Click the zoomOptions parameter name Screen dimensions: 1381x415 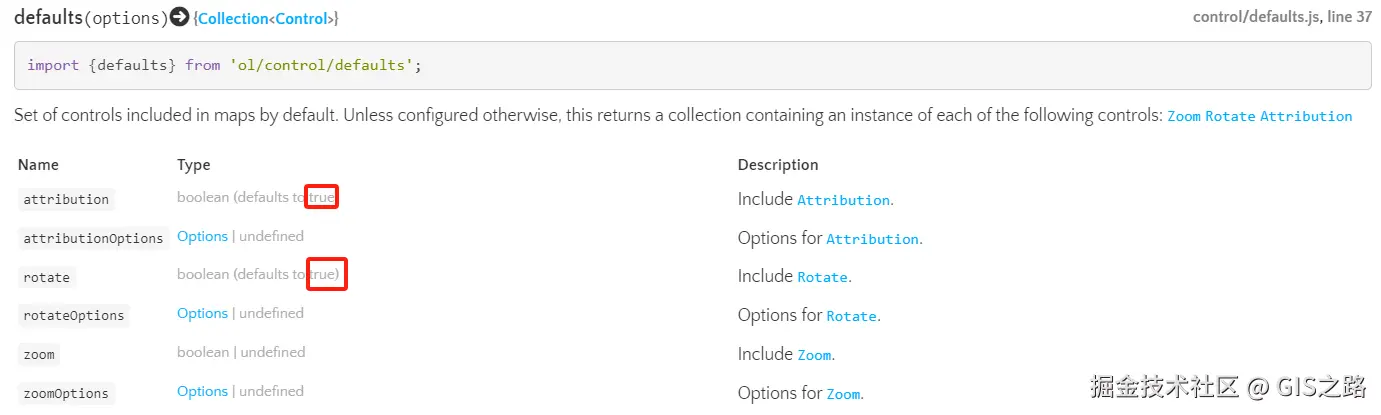(66, 393)
